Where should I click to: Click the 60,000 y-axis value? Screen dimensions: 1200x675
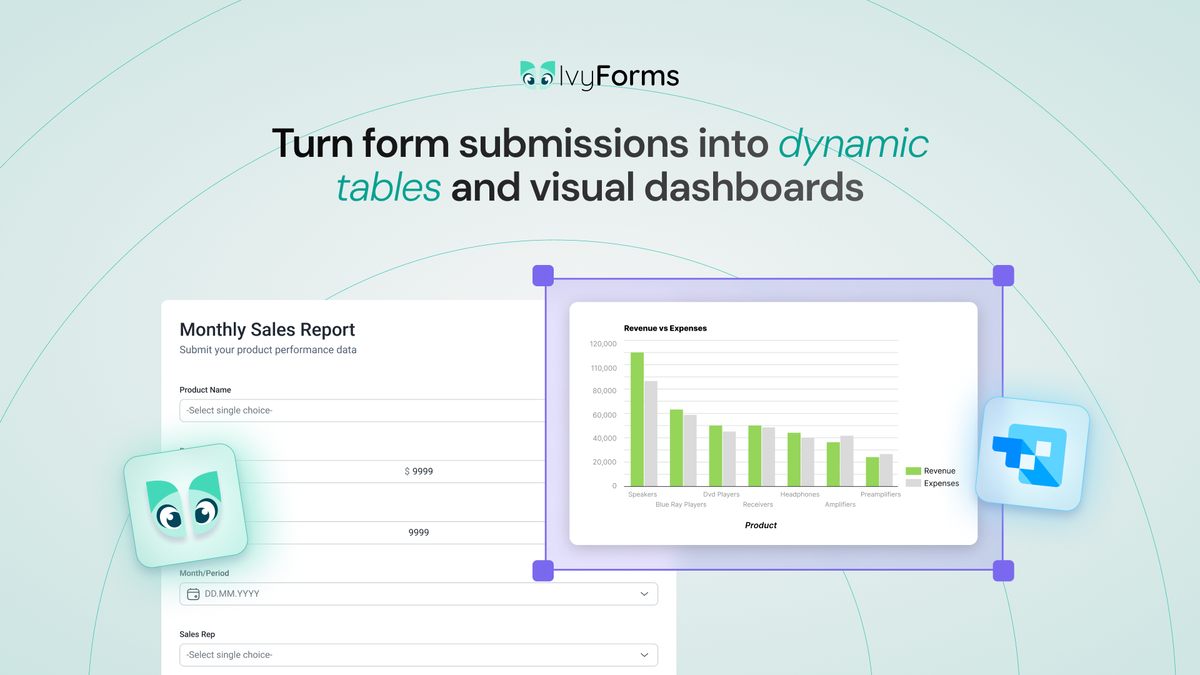605,414
